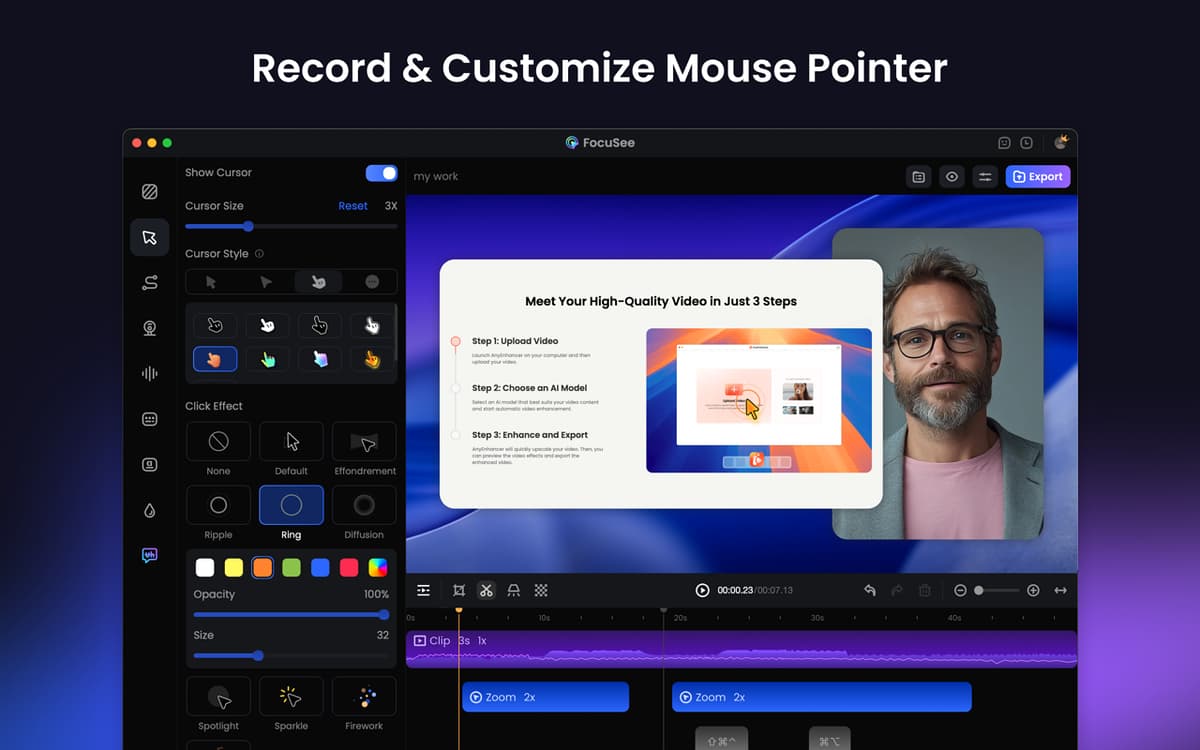Reset the cursor size
1200x750 pixels.
pos(352,206)
